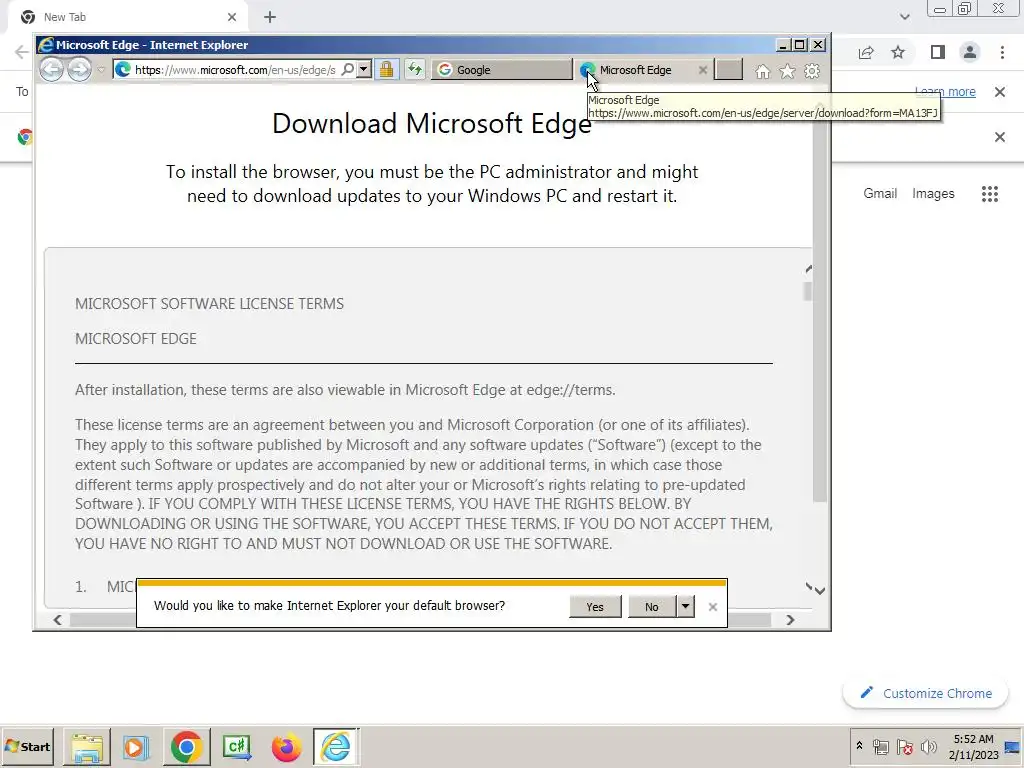This screenshot has width=1024, height=768.
Task: Open the Windows Start menu
Action: pos(27,746)
